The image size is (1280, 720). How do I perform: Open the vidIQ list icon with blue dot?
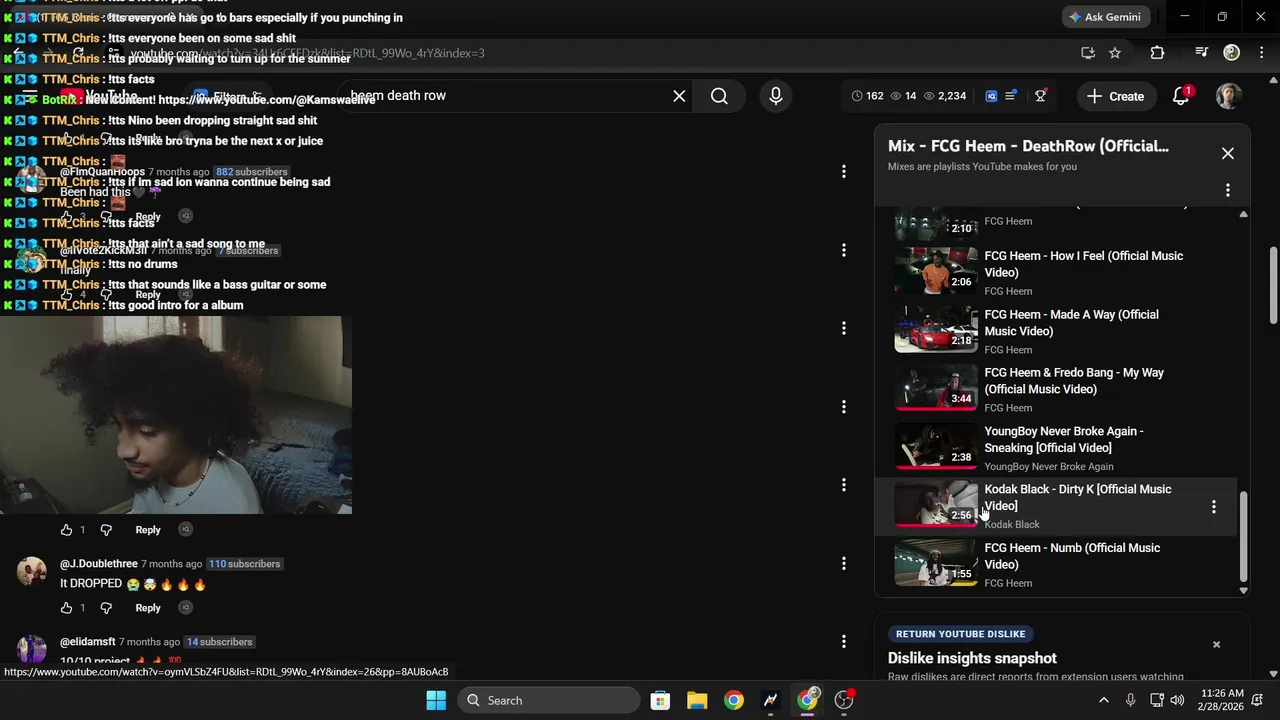[1011, 96]
